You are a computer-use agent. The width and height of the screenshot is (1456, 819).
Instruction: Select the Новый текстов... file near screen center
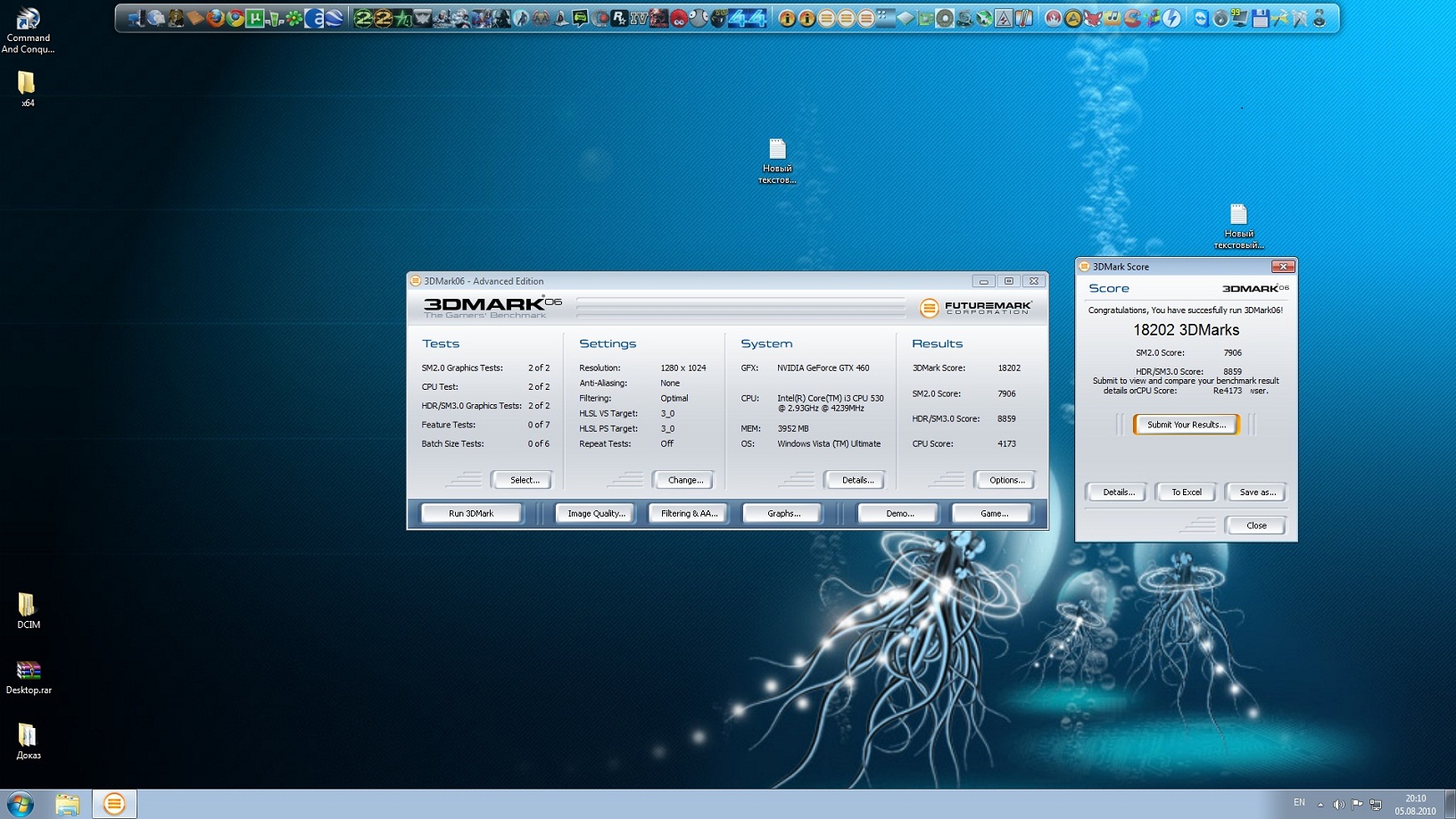point(777,161)
